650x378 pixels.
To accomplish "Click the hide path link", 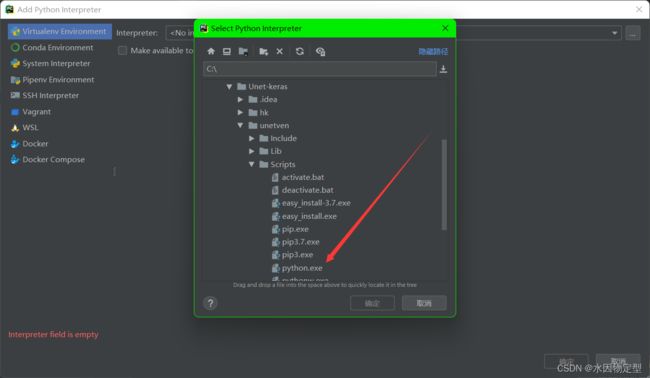I will pyautogui.click(x=433, y=51).
